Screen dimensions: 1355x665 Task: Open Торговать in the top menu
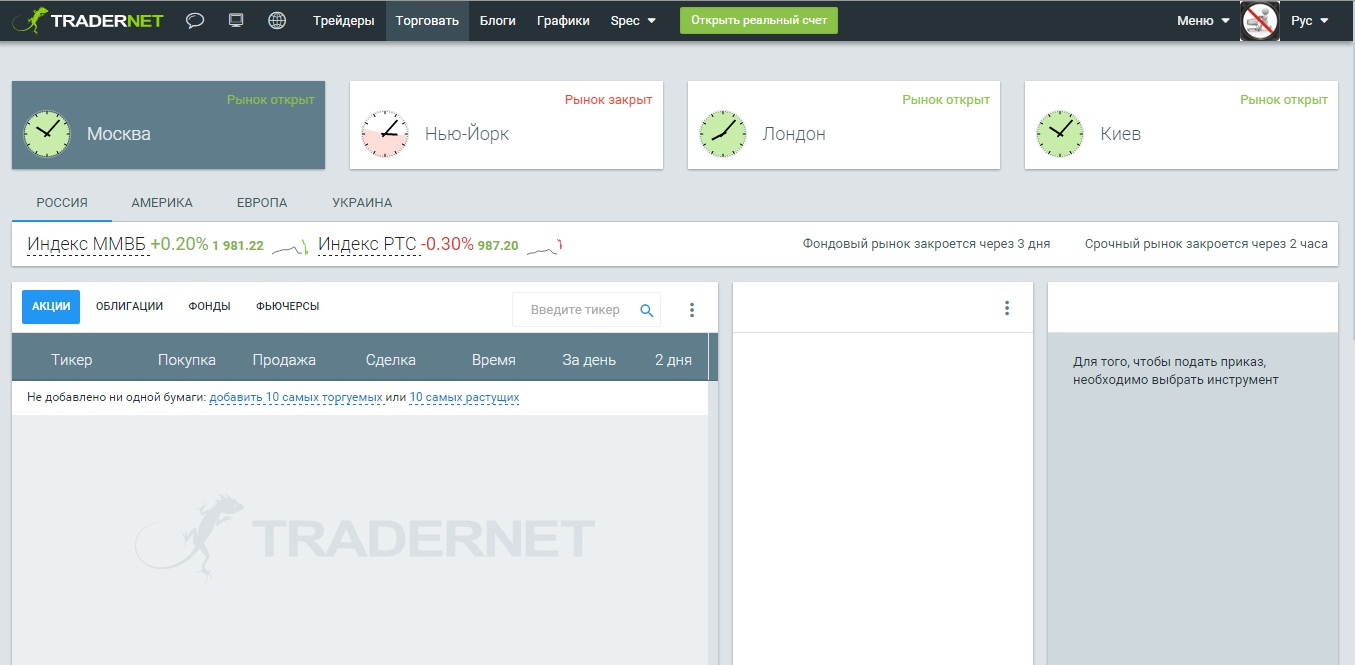427,20
